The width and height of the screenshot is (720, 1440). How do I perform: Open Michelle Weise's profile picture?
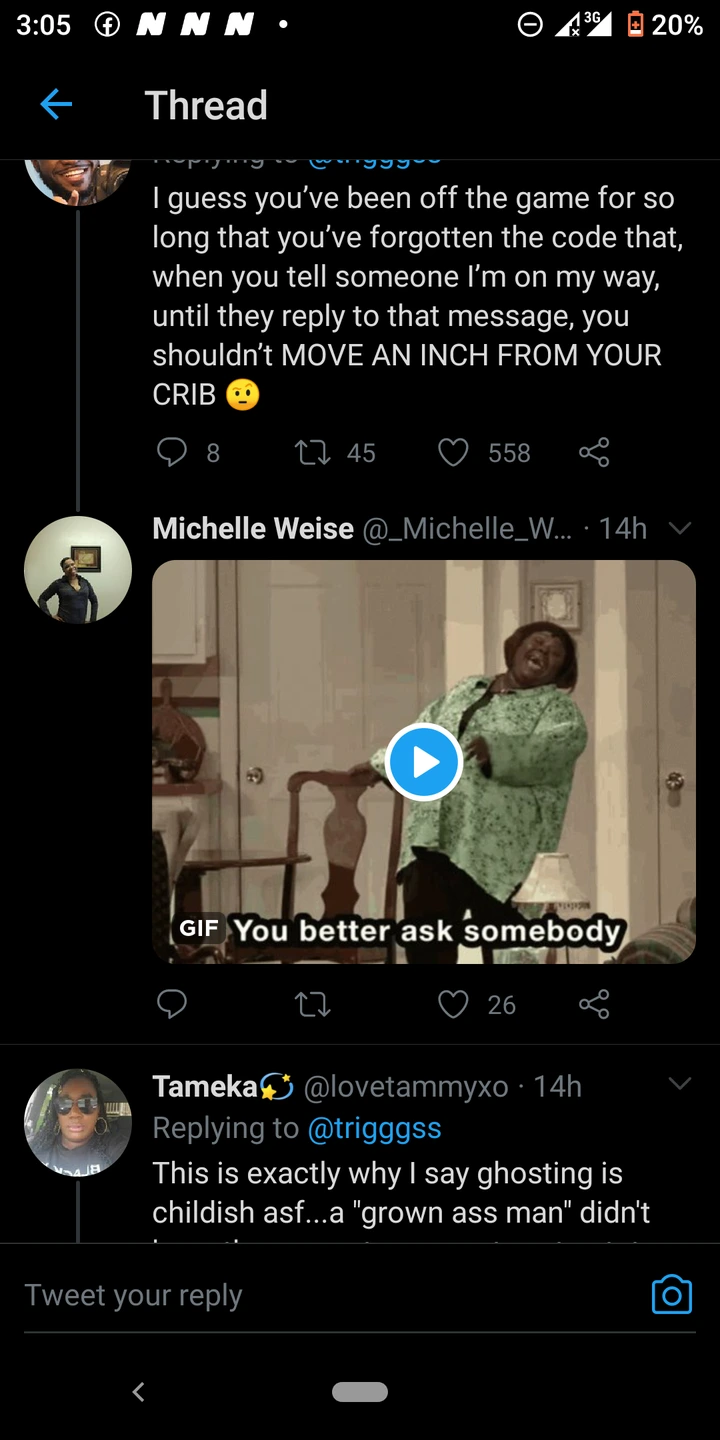click(78, 570)
